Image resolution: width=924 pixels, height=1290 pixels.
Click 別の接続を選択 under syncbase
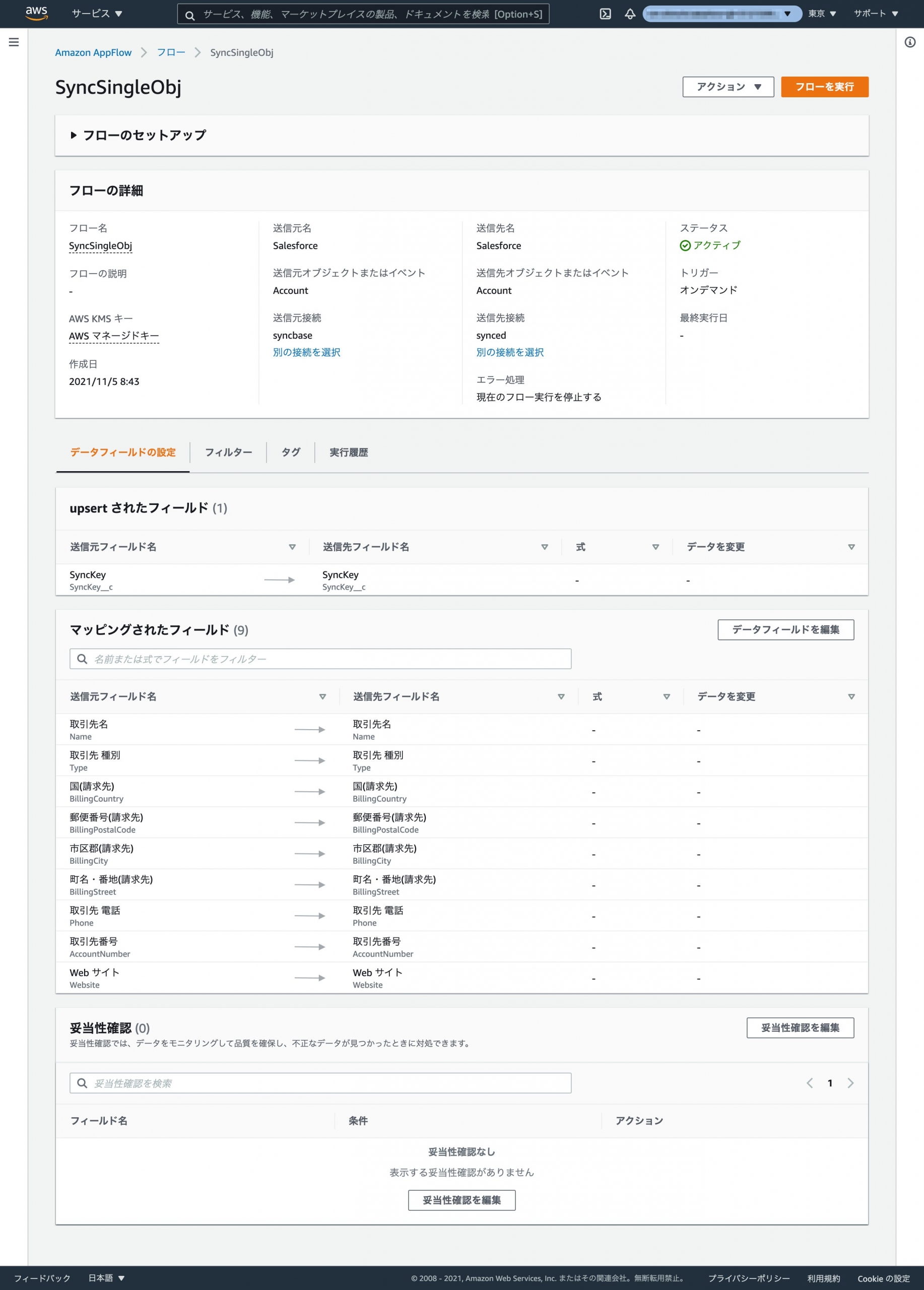tap(306, 352)
